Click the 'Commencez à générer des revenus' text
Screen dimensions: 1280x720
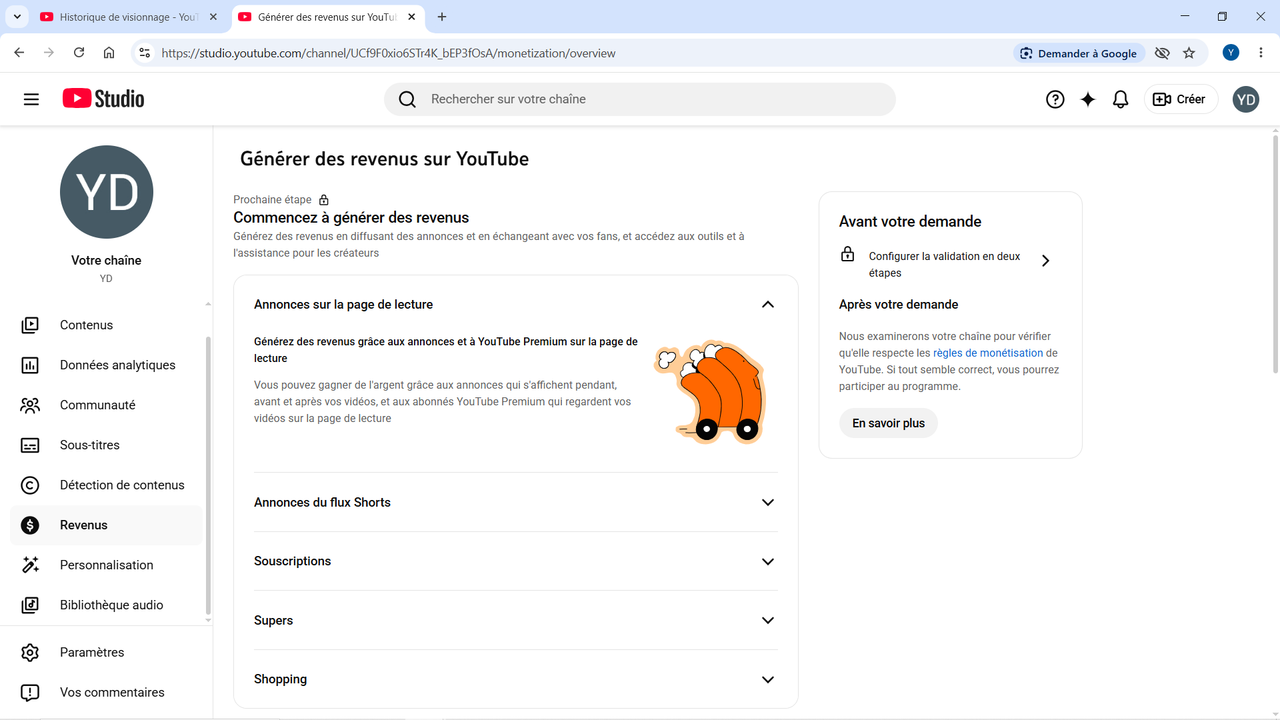click(x=351, y=217)
